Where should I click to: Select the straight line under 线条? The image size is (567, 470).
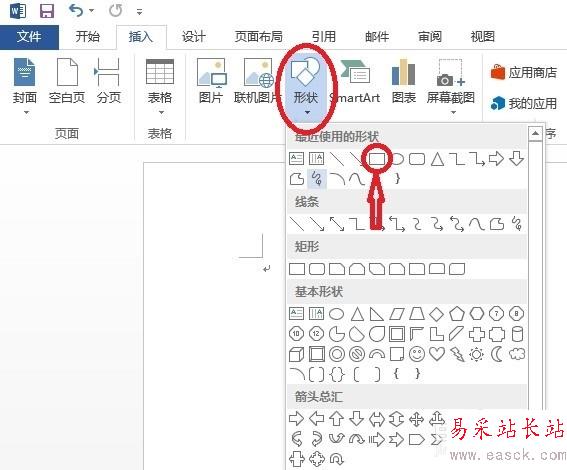[x=297, y=224]
